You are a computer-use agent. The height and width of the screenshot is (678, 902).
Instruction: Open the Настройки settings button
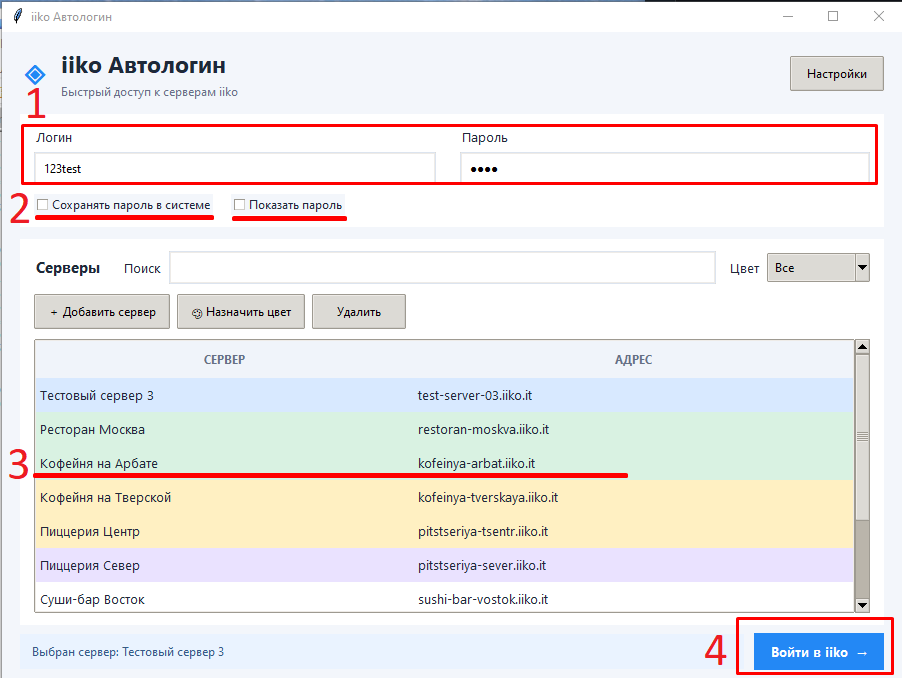pos(836,74)
